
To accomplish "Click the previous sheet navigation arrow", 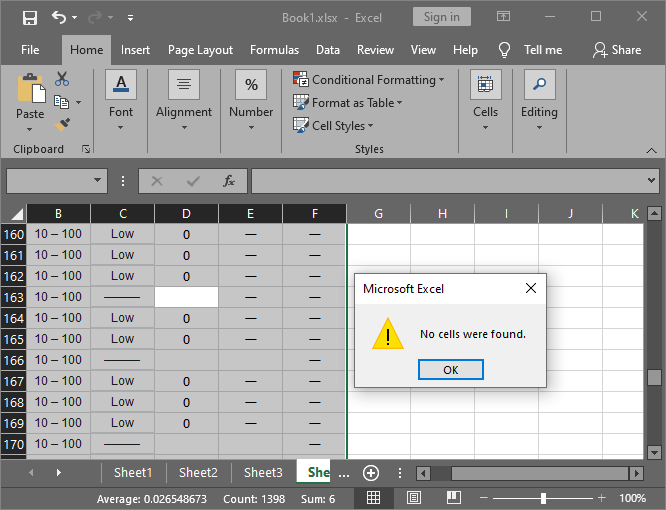I will 31,473.
